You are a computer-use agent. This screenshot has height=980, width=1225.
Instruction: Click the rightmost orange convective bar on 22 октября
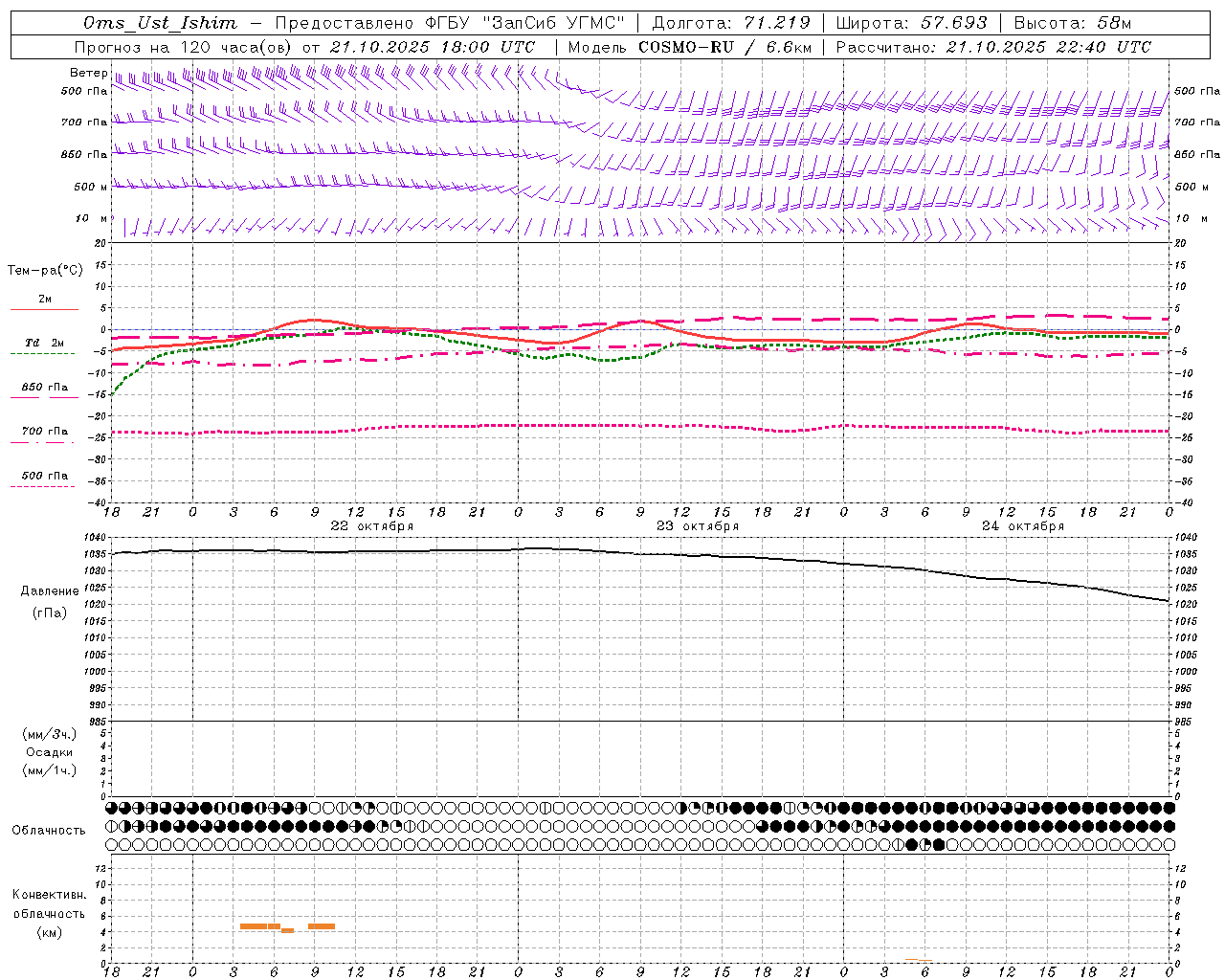[x=322, y=926]
